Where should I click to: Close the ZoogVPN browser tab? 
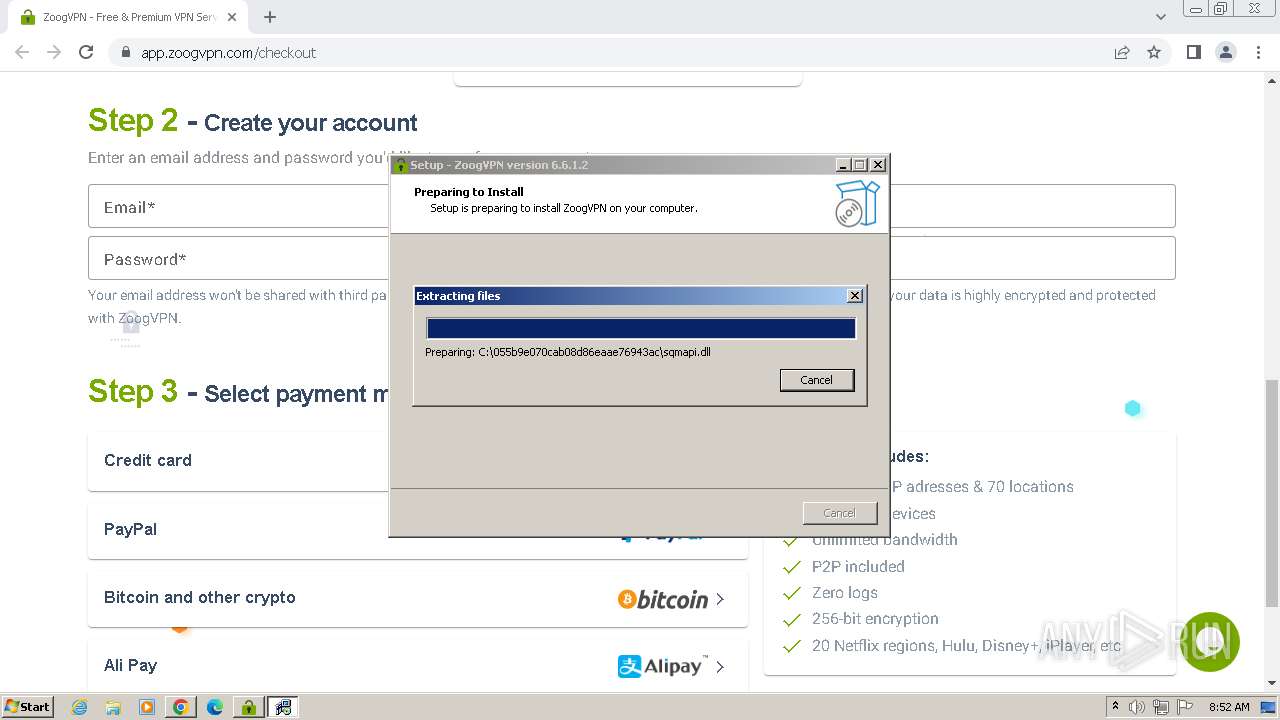click(233, 17)
